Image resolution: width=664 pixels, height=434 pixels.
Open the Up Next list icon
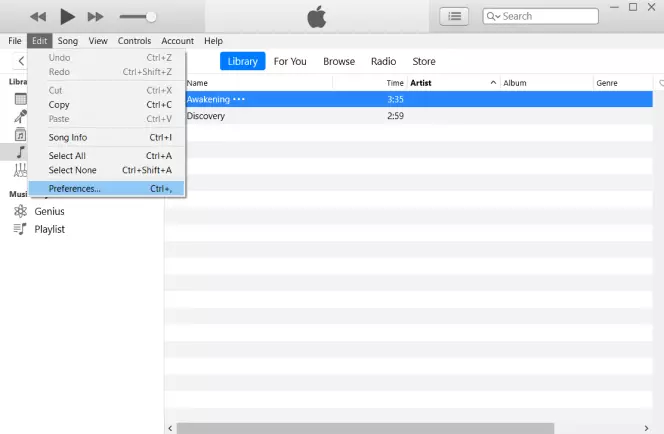point(454,17)
